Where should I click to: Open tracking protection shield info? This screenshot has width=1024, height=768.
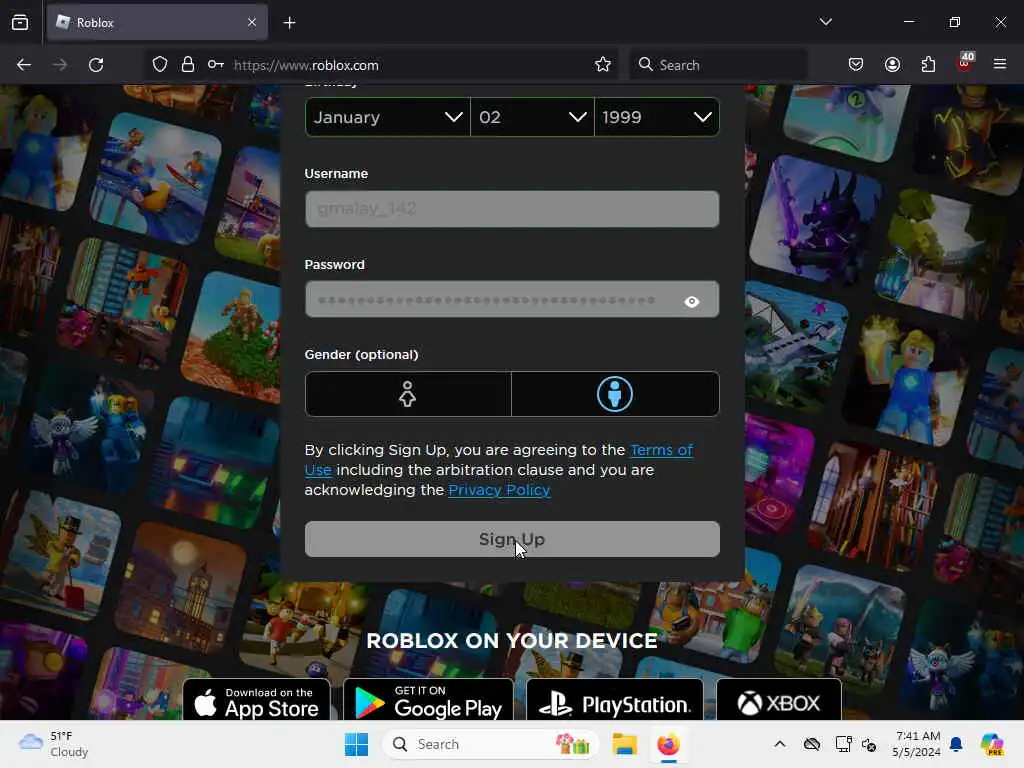click(x=160, y=65)
